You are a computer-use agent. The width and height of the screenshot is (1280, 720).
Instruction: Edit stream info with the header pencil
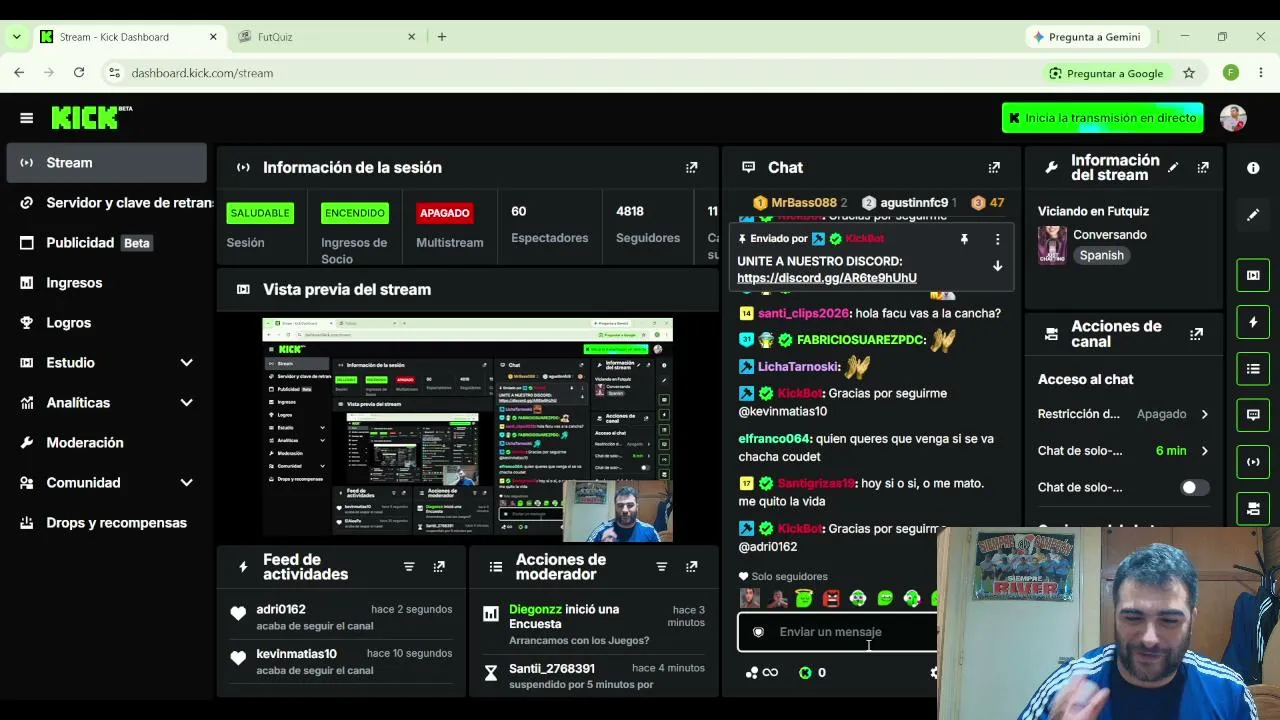(1173, 168)
